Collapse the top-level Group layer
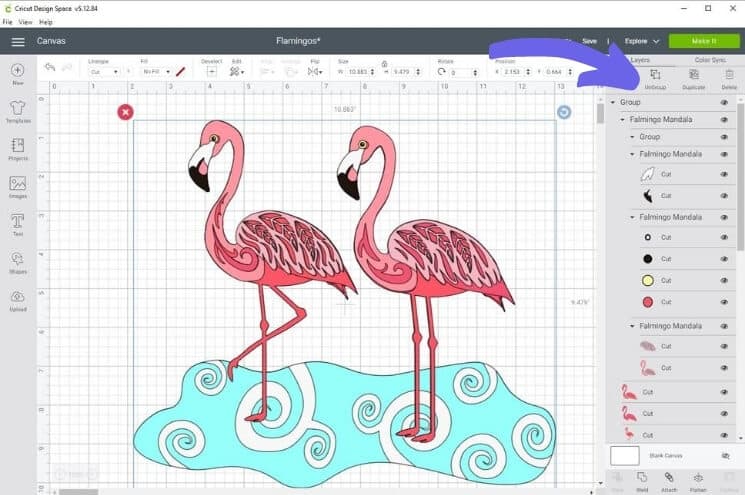 point(613,102)
